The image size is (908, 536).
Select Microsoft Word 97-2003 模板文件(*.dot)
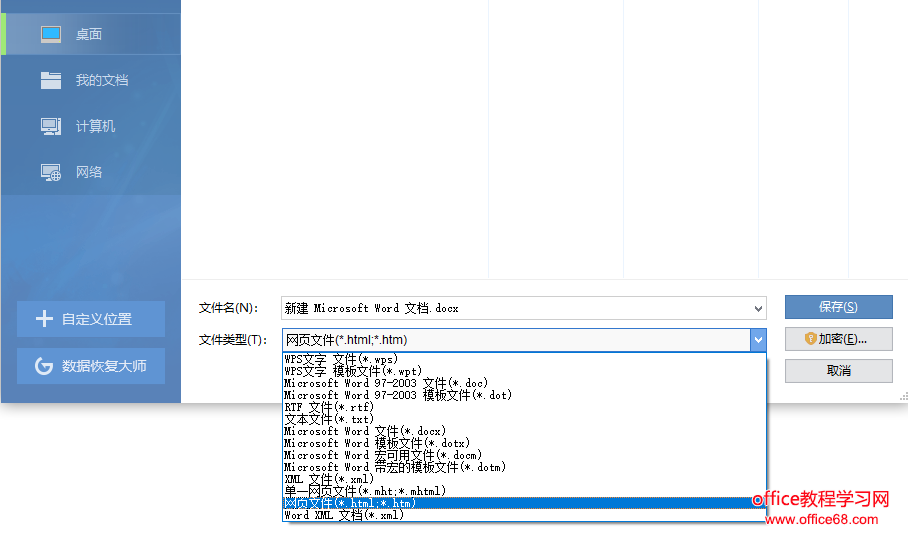pos(524,395)
